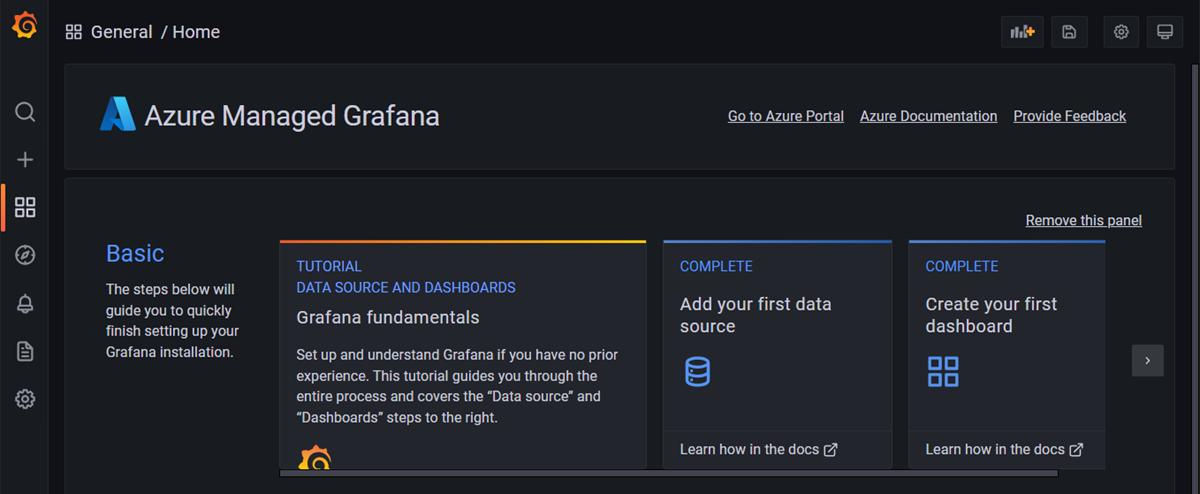Open the Dashboards grid icon in sidebar
Image resolution: width=1200 pixels, height=494 pixels.
point(25,207)
